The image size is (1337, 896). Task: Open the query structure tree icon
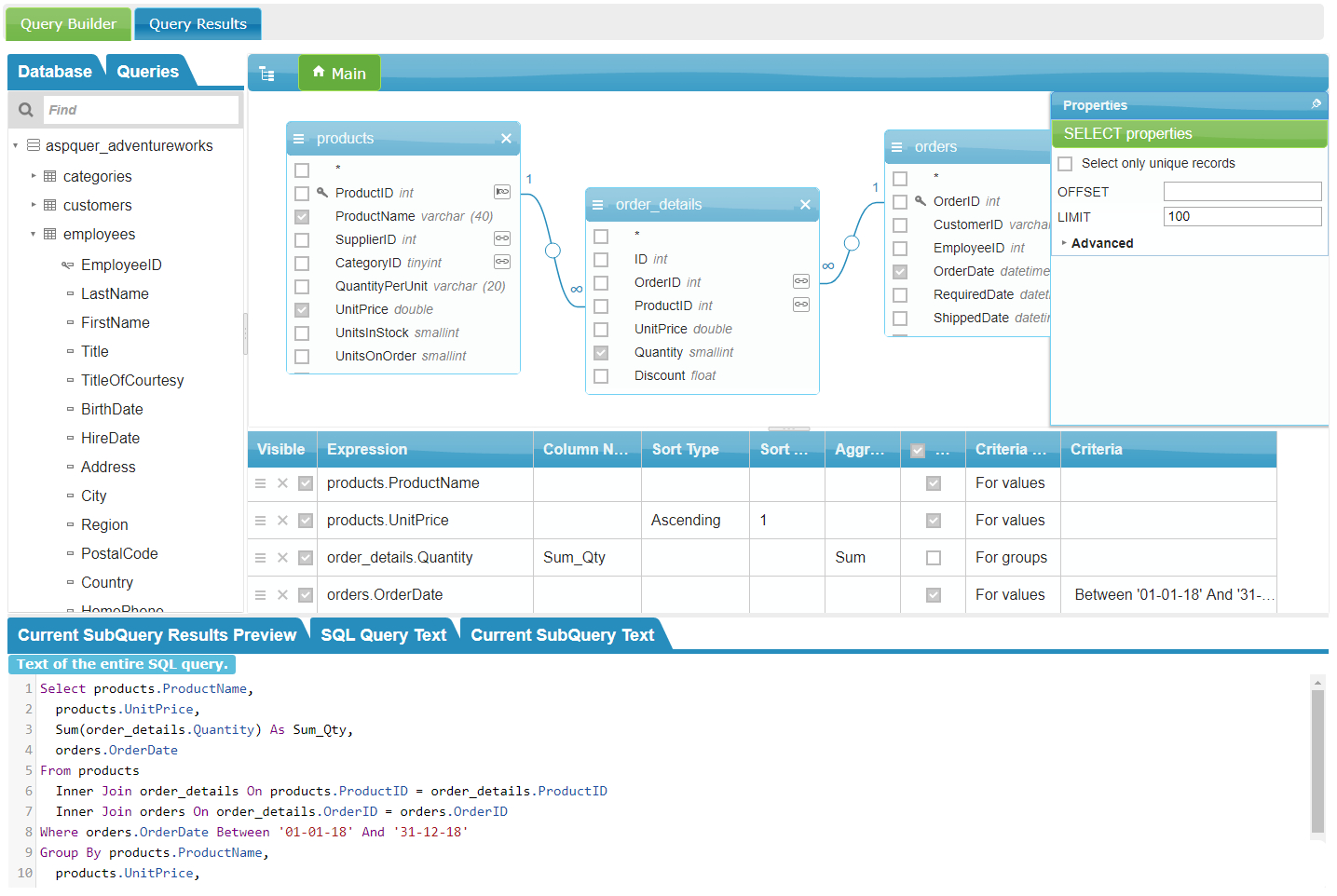click(266, 72)
